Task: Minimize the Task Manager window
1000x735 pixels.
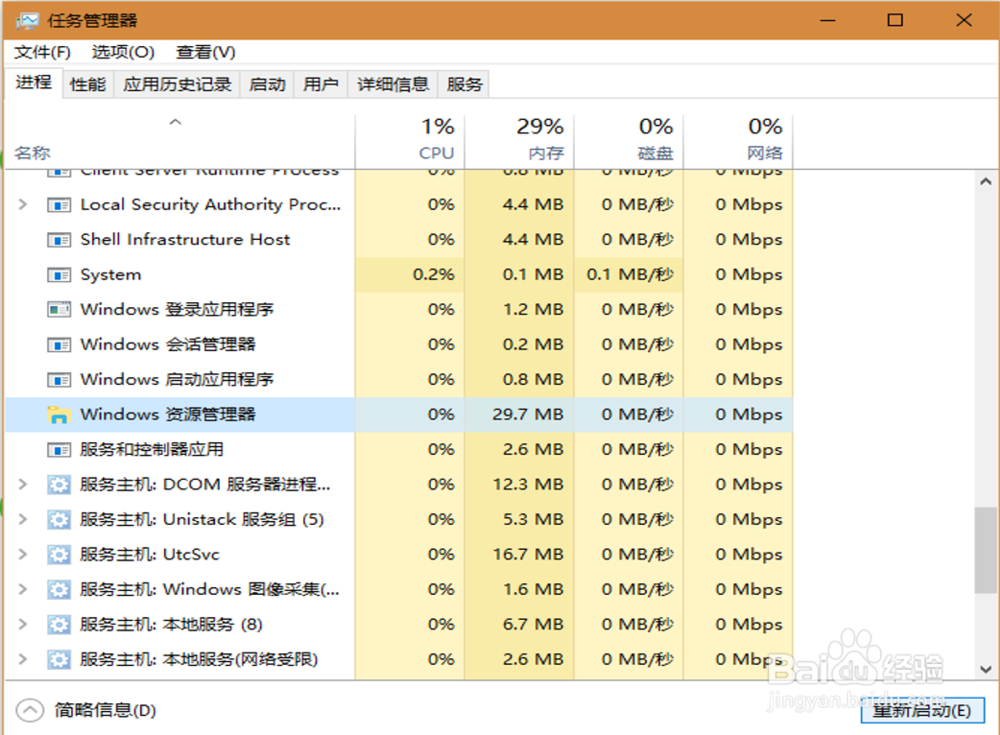Action: coord(828,20)
